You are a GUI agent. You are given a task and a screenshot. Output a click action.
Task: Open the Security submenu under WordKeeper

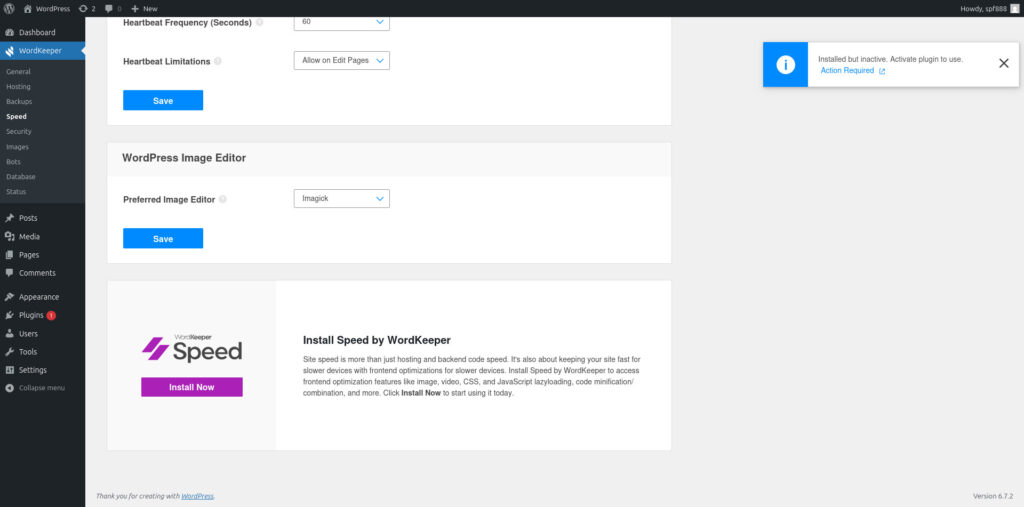point(18,131)
